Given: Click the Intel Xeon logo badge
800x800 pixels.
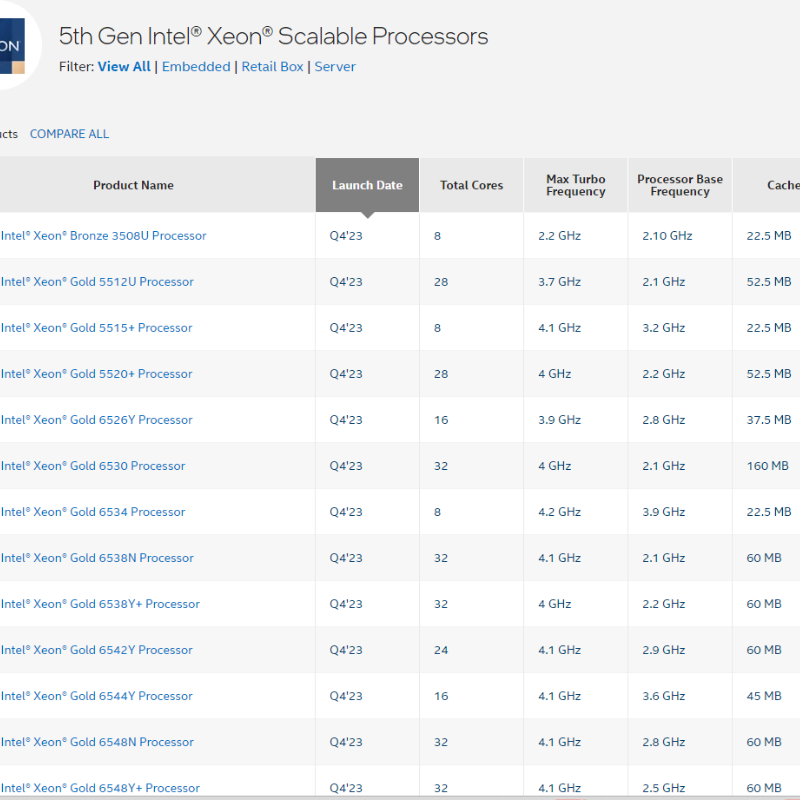Looking at the screenshot, I should (14, 47).
